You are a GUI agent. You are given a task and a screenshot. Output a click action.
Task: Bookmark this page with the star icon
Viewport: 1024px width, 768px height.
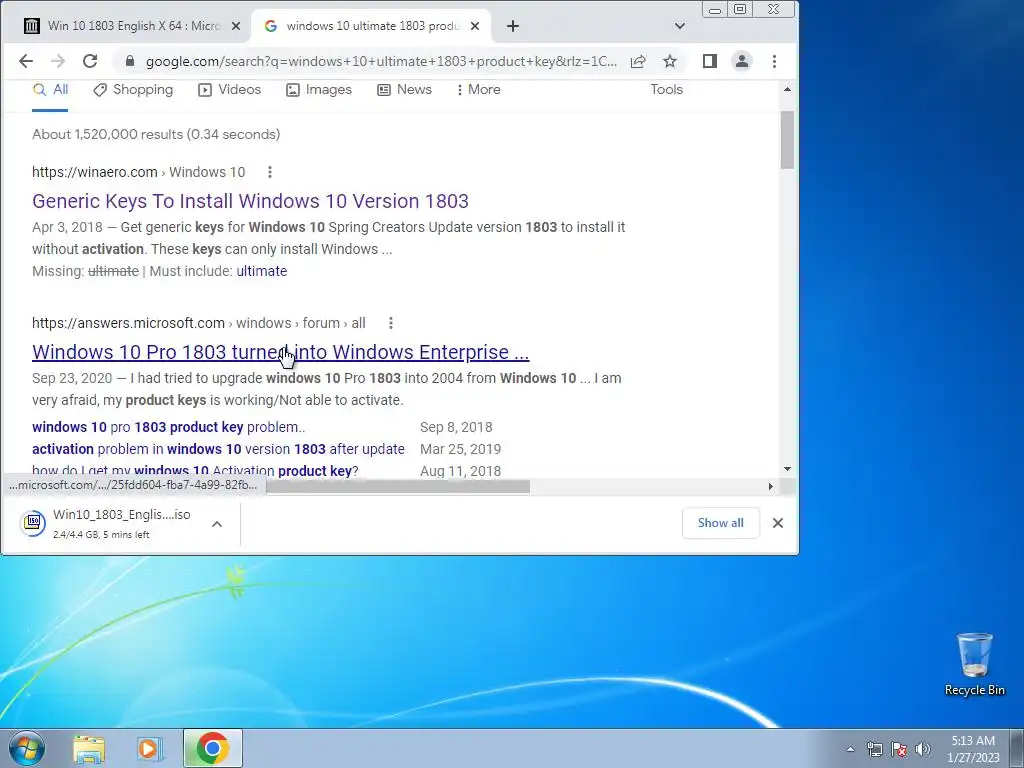click(x=670, y=61)
